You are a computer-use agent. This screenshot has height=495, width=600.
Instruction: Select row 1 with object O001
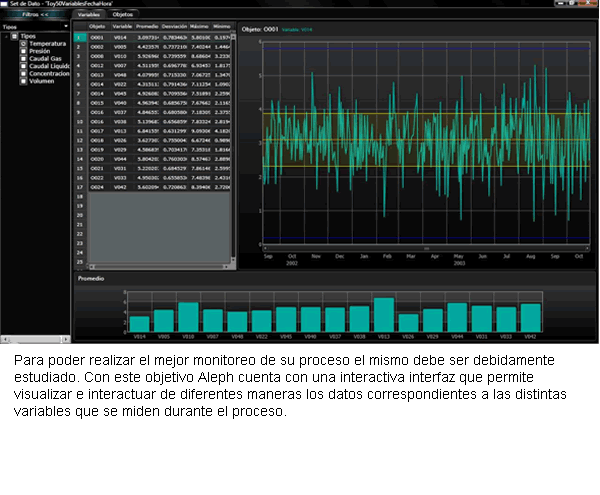98,37
